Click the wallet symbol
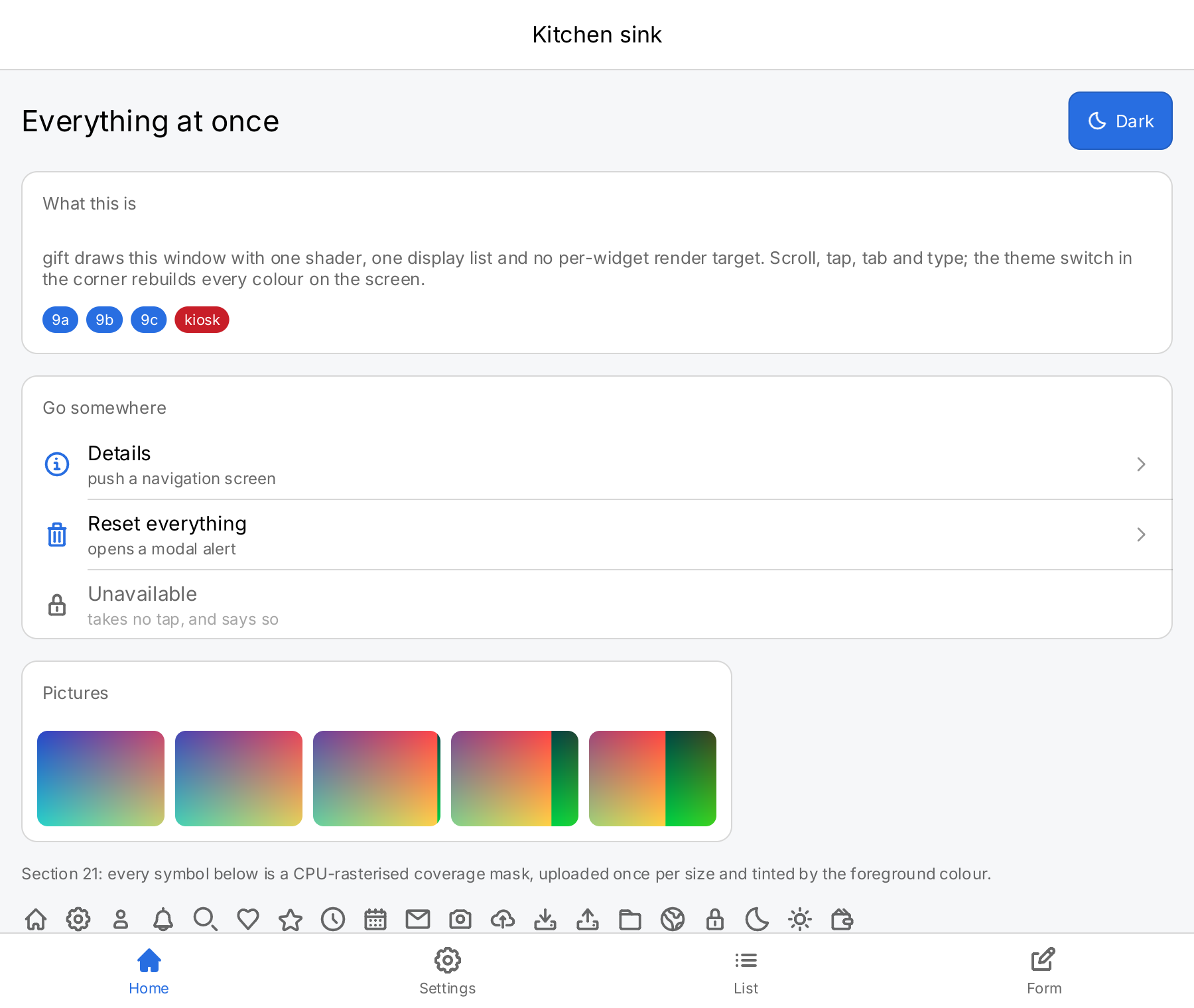Viewport: 1194px width, 1008px height. [x=842, y=919]
